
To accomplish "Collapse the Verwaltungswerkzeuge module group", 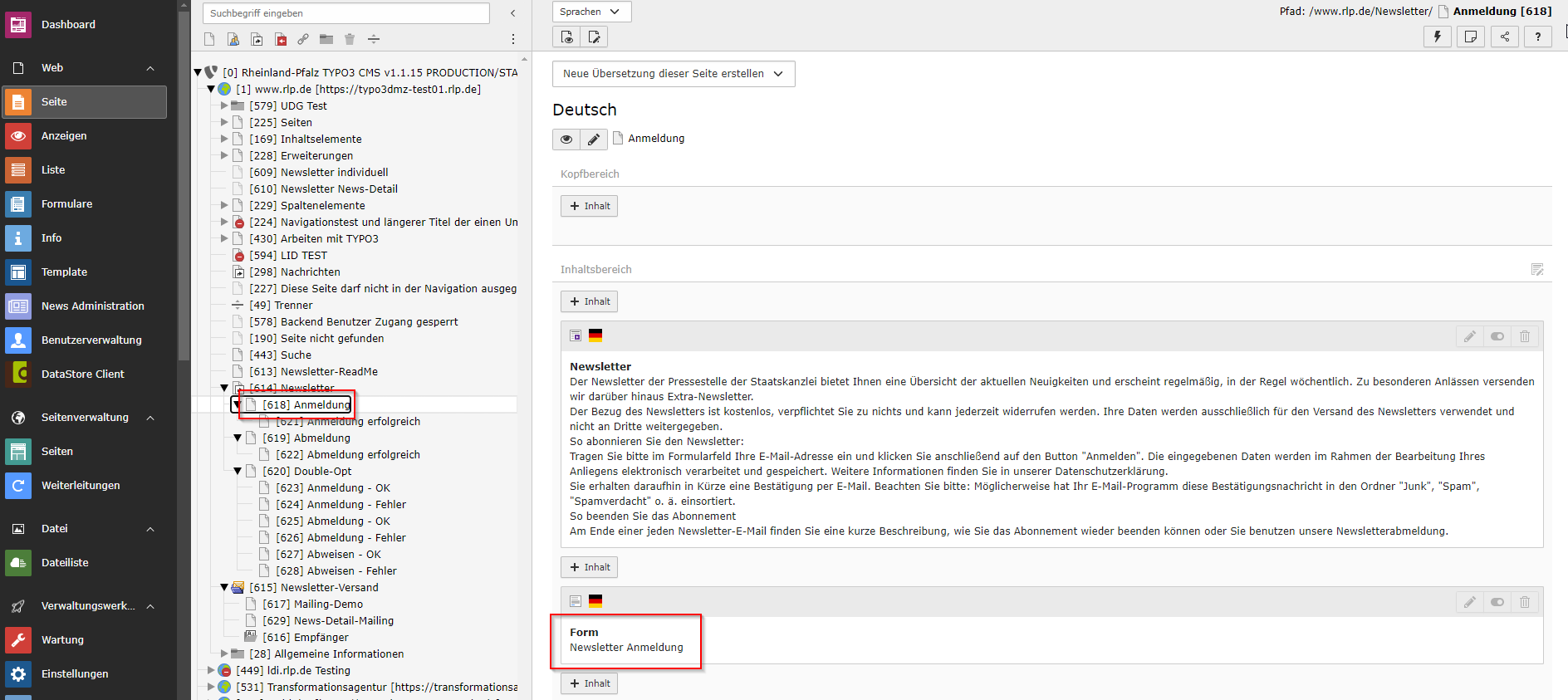I will [x=150, y=606].
